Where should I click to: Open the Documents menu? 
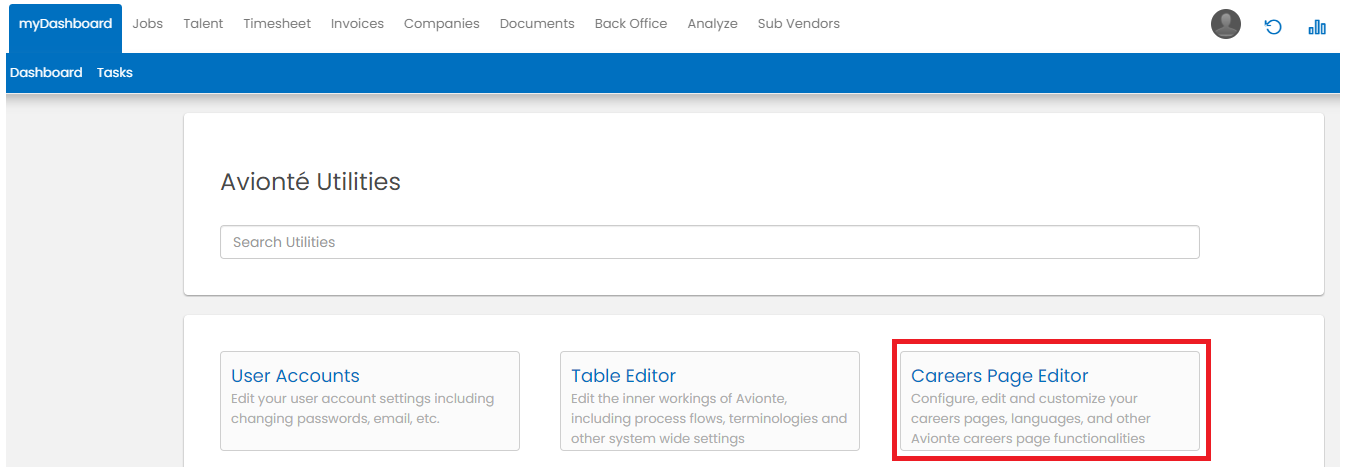tap(537, 23)
